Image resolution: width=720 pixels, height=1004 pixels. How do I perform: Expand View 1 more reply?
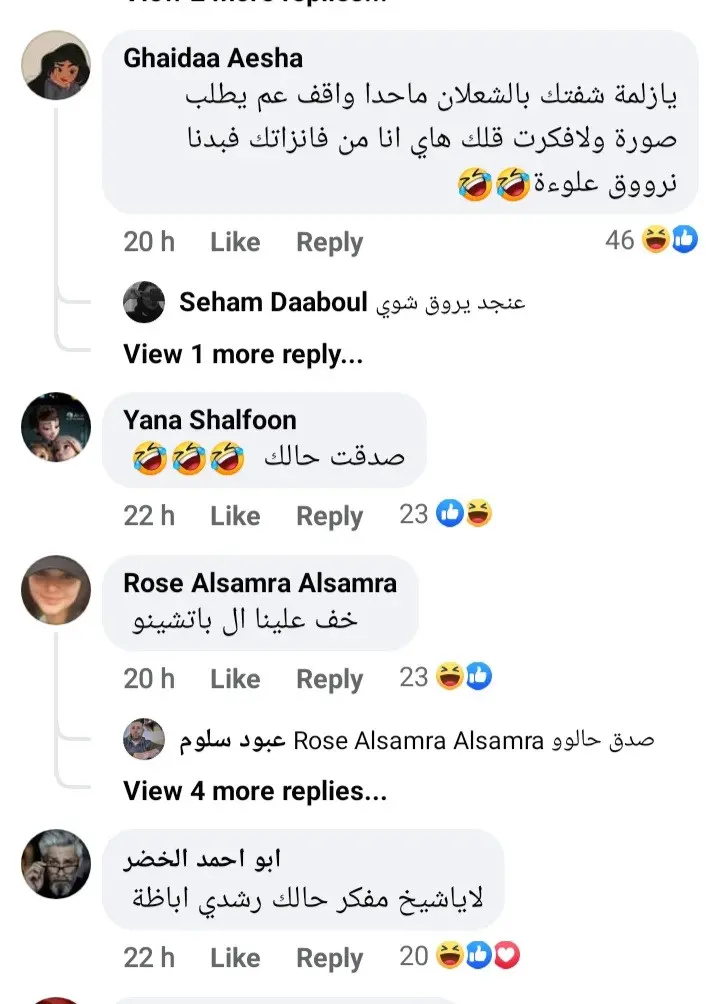[243, 354]
